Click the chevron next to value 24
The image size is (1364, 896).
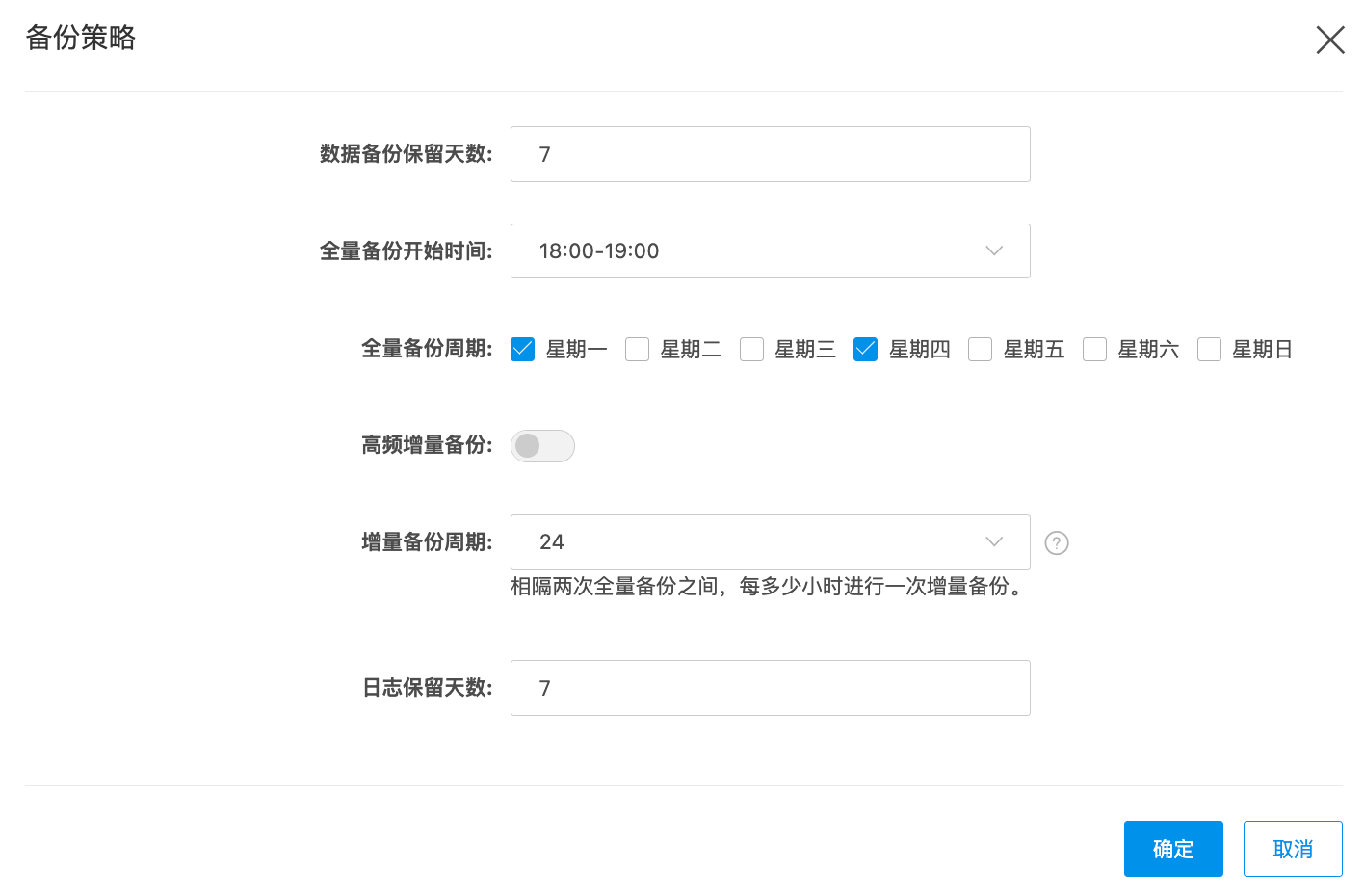[994, 542]
